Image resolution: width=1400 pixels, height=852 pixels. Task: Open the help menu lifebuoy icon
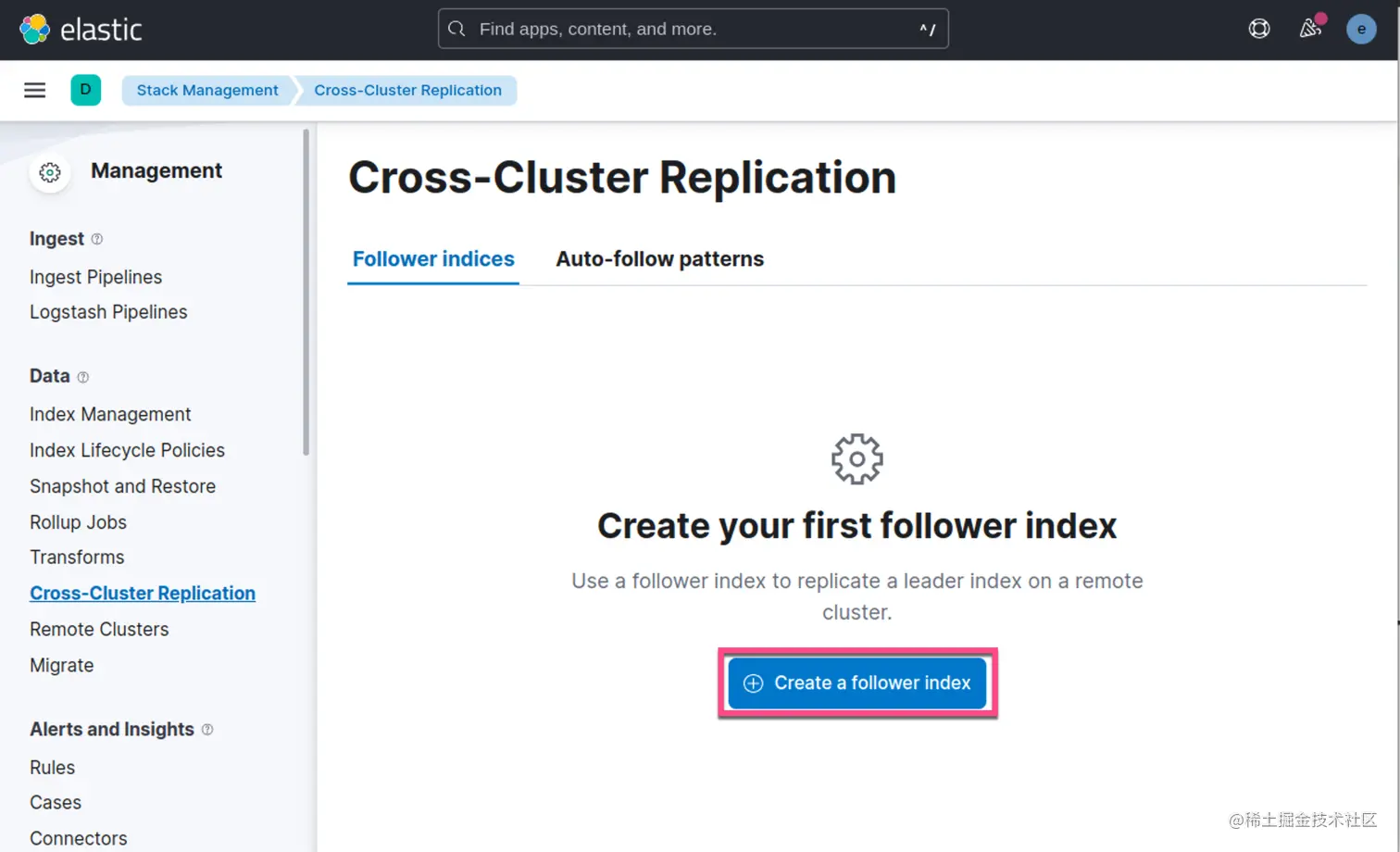(x=1259, y=29)
